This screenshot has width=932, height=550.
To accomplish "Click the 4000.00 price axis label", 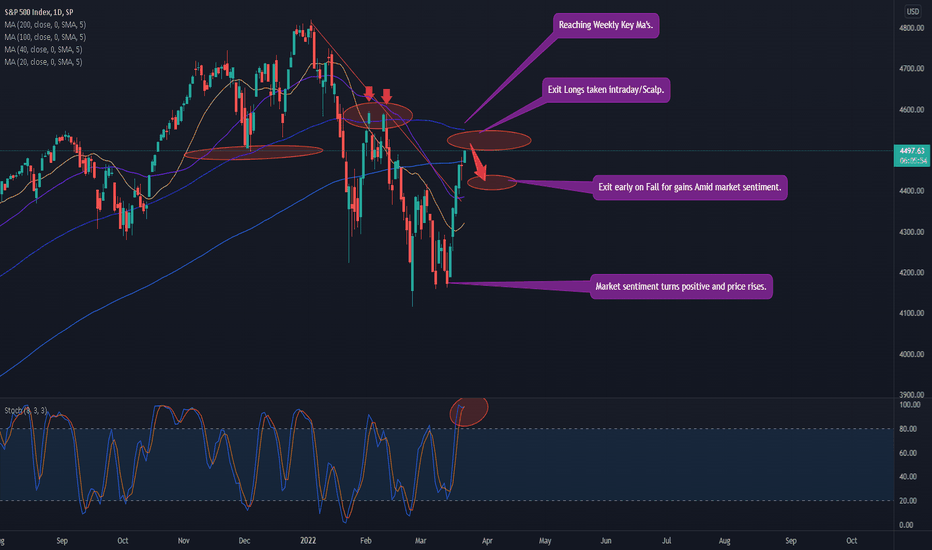I will pos(911,354).
